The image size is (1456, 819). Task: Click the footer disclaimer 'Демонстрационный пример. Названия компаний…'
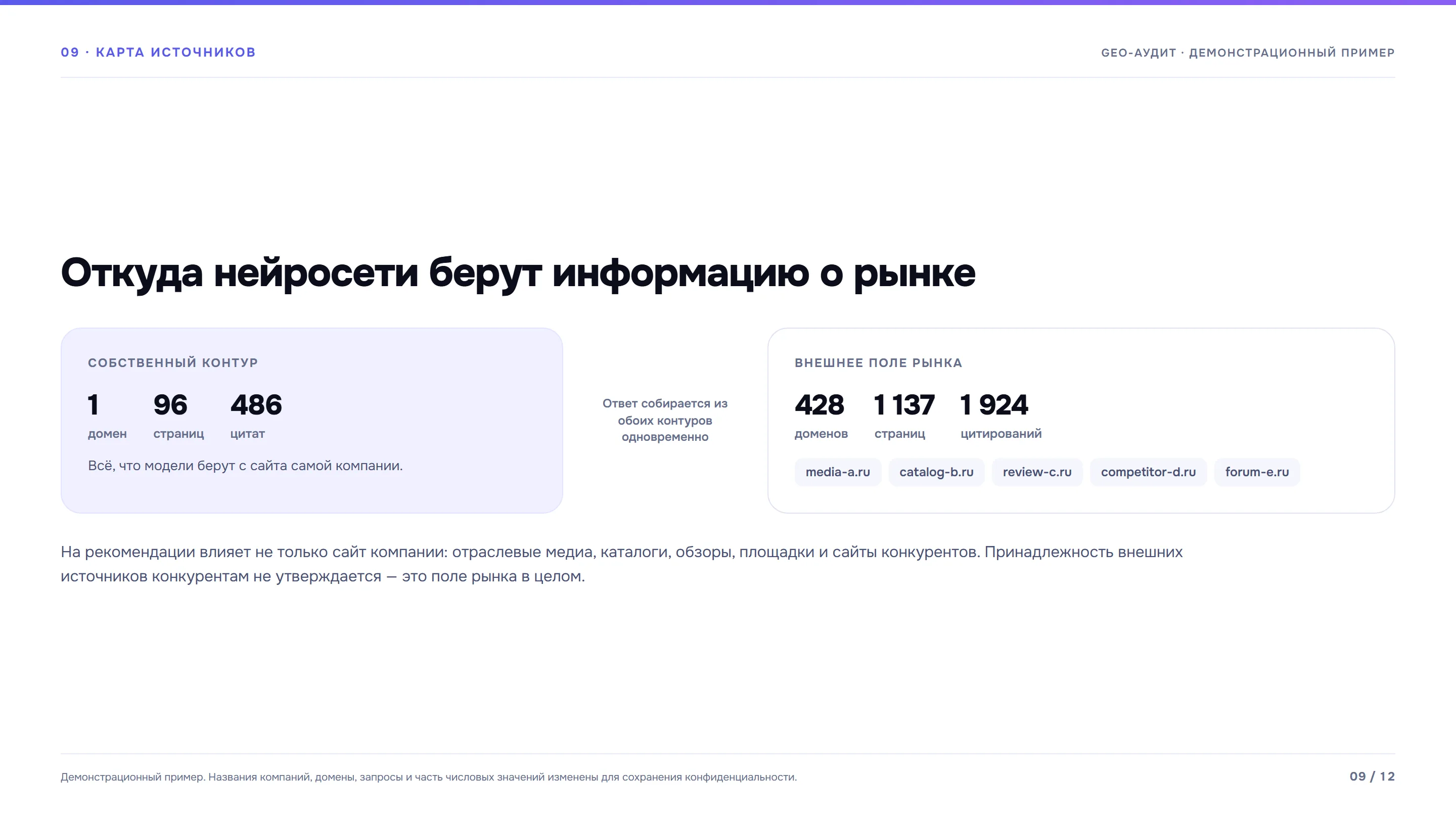428,777
